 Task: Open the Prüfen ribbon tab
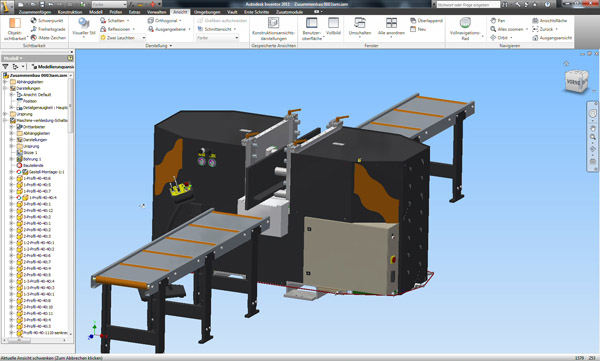pos(116,12)
